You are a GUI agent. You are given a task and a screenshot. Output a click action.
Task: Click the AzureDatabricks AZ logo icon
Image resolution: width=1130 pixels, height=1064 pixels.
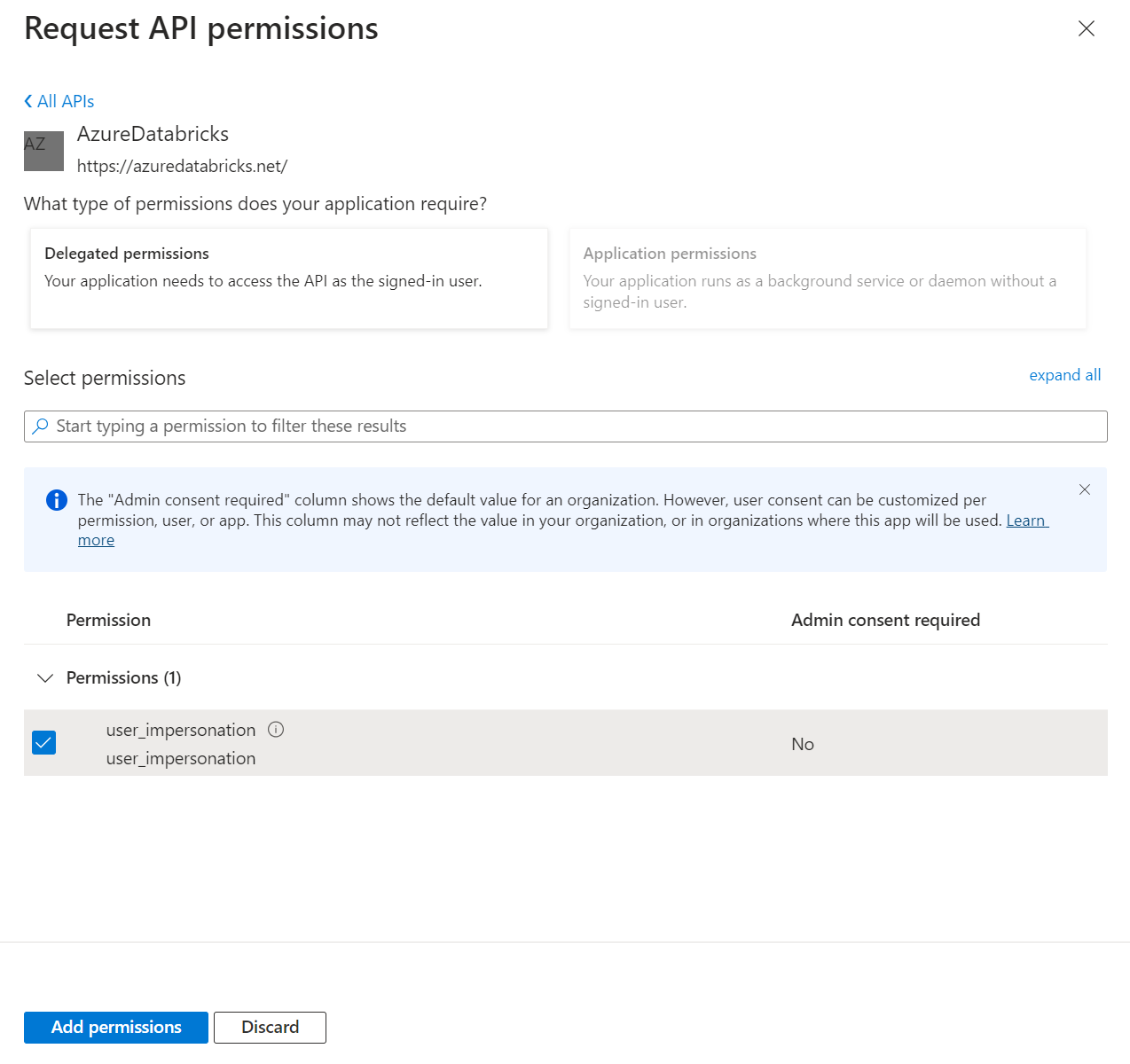click(x=43, y=151)
